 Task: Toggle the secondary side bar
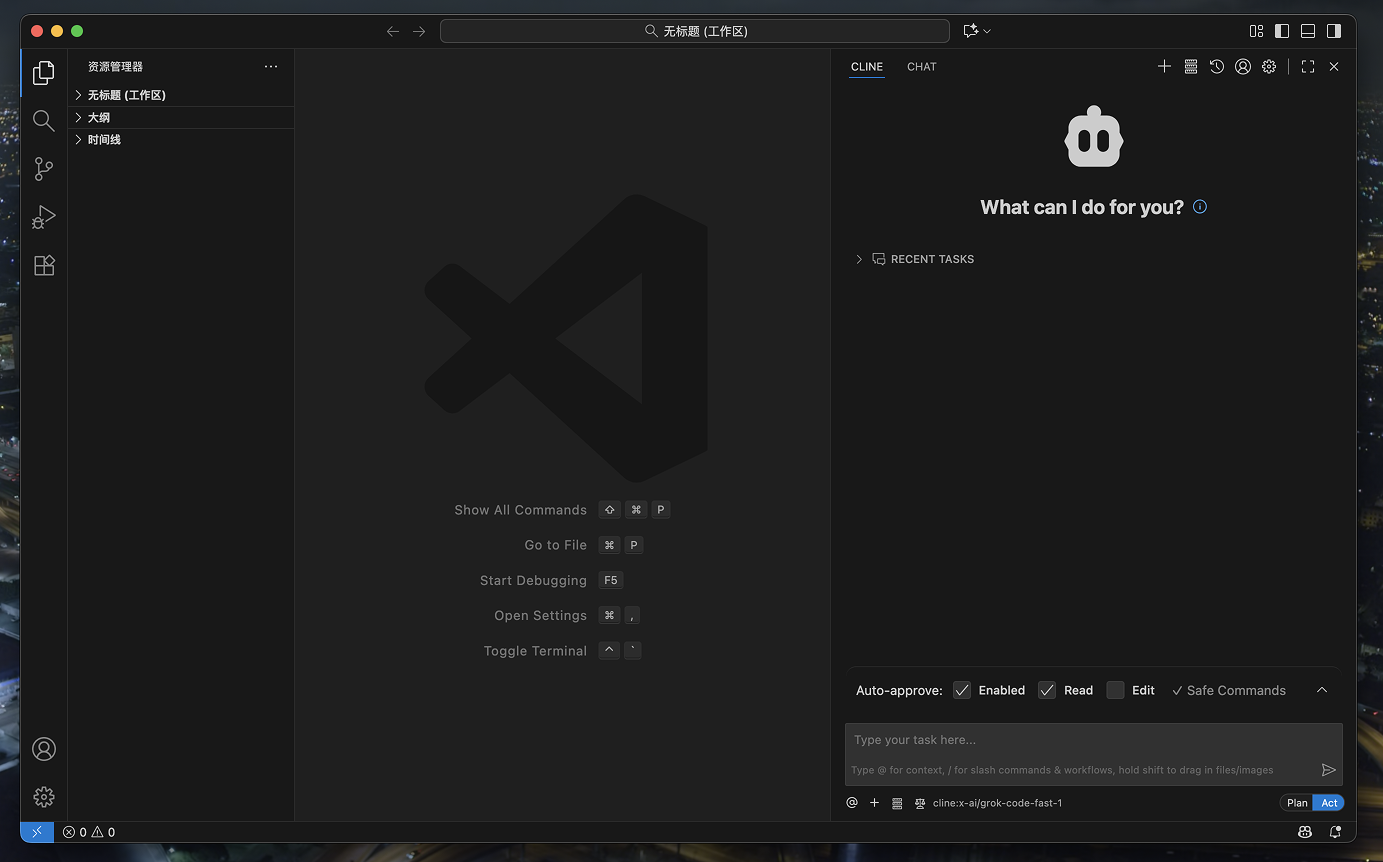(x=1334, y=31)
